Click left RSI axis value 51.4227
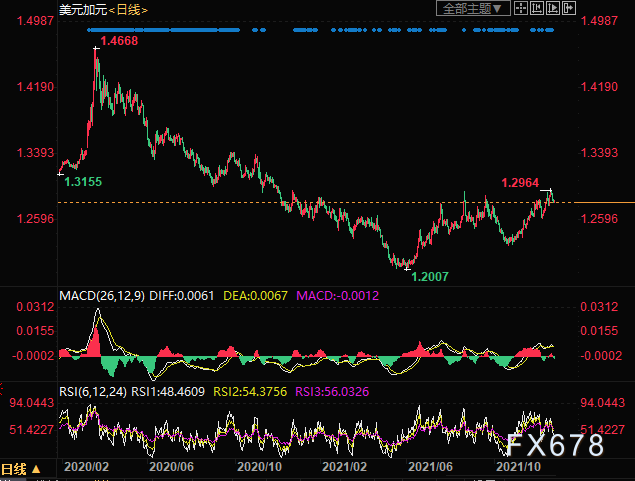This screenshot has width=635, height=481. tap(32, 430)
